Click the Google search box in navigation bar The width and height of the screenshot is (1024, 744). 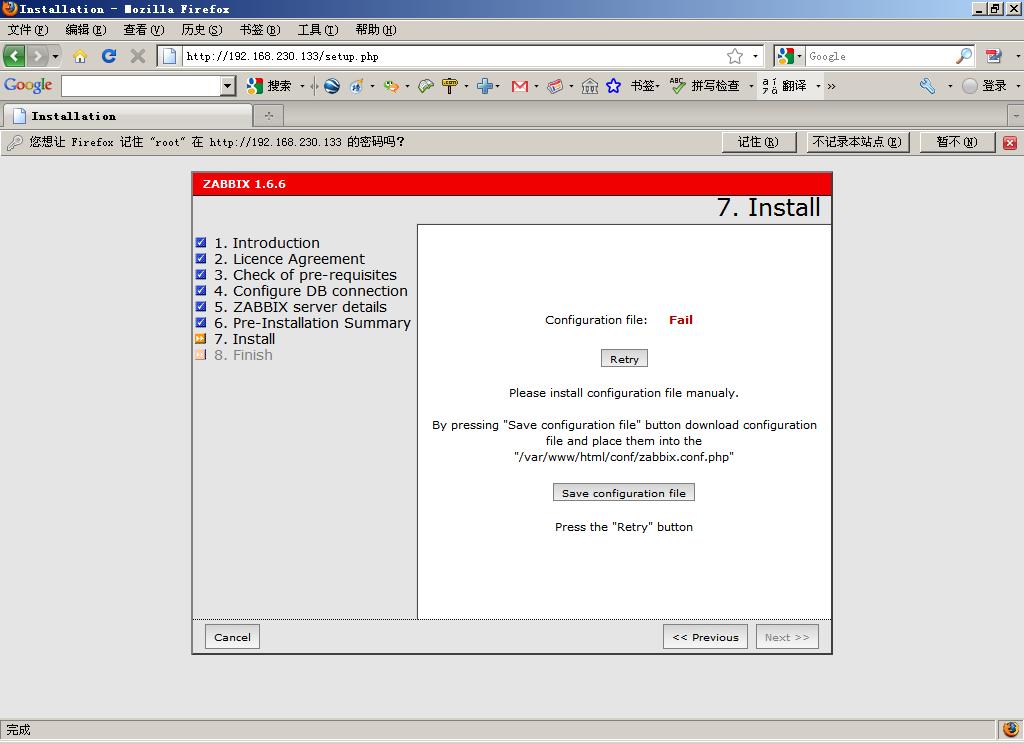[879, 56]
